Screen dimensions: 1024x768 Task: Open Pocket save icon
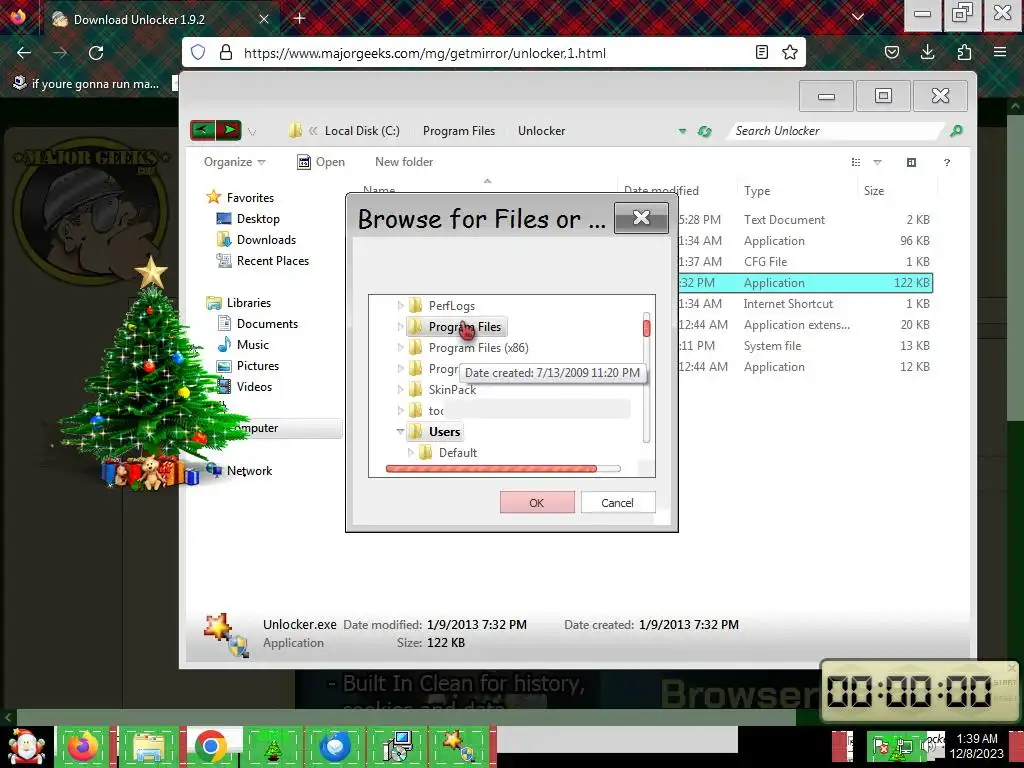891,52
